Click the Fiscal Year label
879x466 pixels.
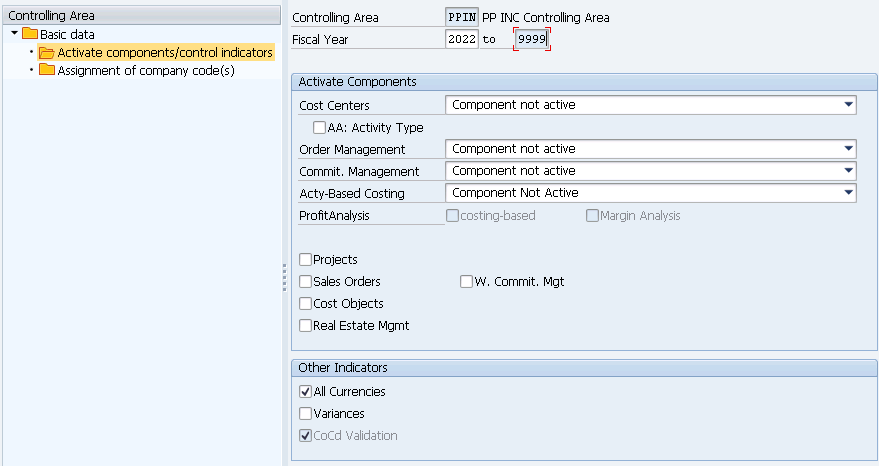click(320, 40)
